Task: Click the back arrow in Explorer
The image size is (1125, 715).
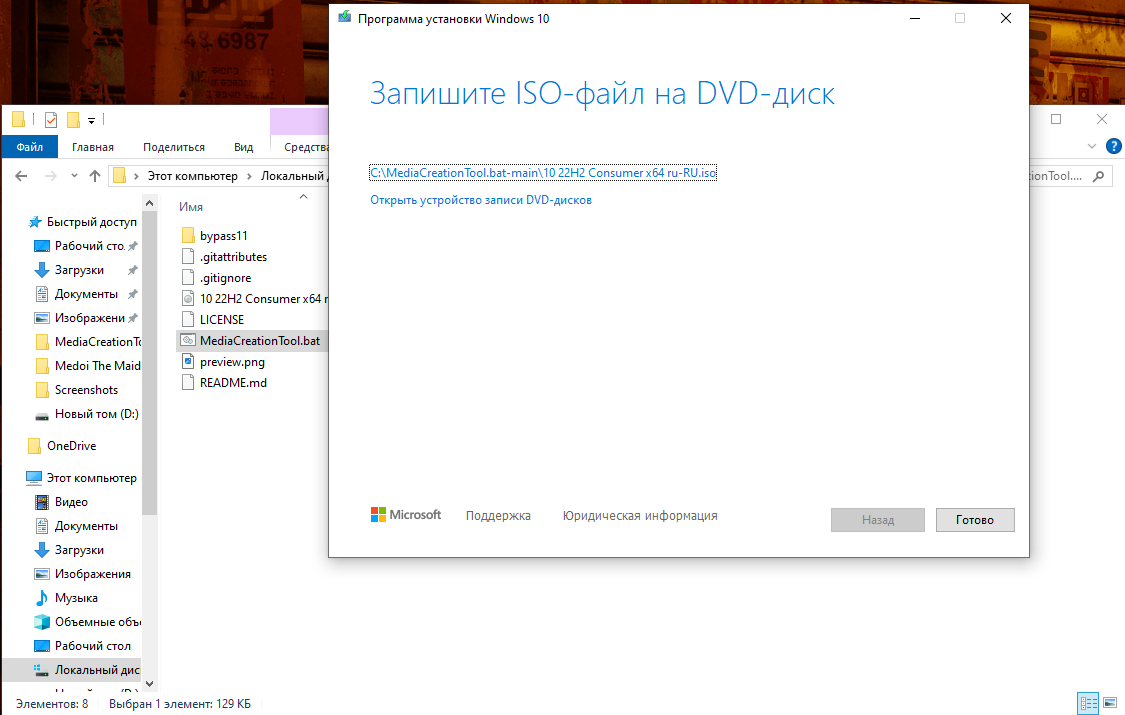Action: [x=20, y=176]
